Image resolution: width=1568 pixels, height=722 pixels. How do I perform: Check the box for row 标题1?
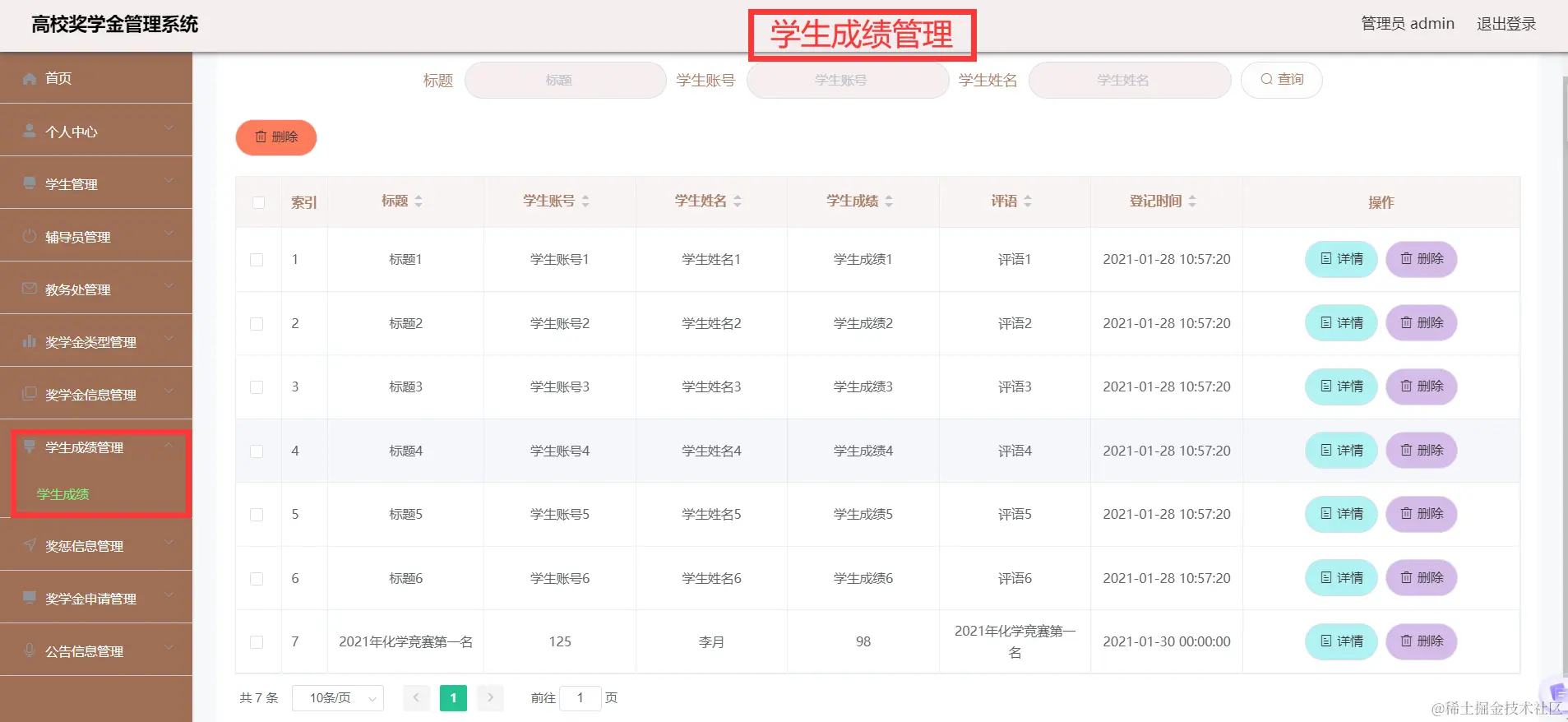[257, 260]
